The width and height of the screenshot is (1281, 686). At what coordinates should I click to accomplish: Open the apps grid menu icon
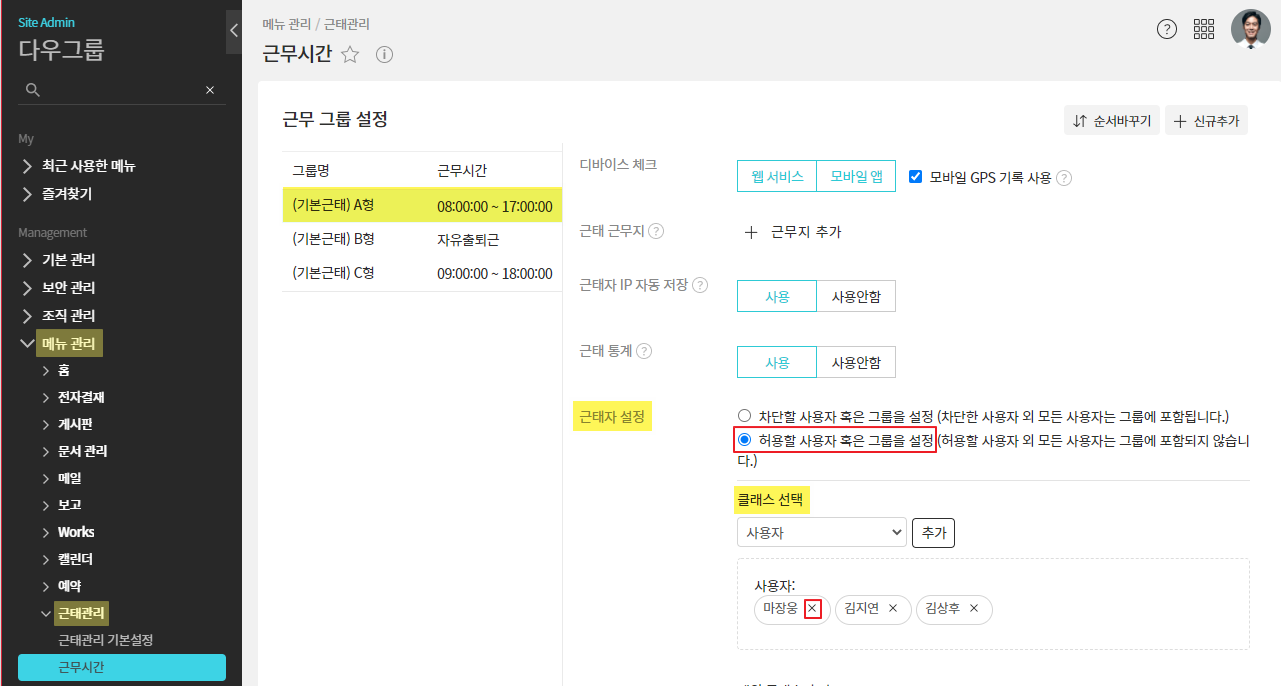tap(1204, 29)
